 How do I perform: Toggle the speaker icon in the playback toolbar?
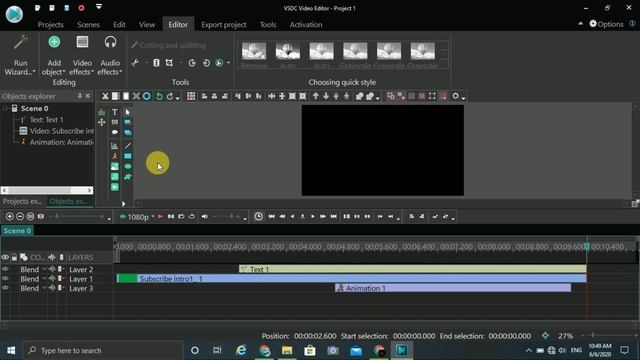click(x=204, y=216)
